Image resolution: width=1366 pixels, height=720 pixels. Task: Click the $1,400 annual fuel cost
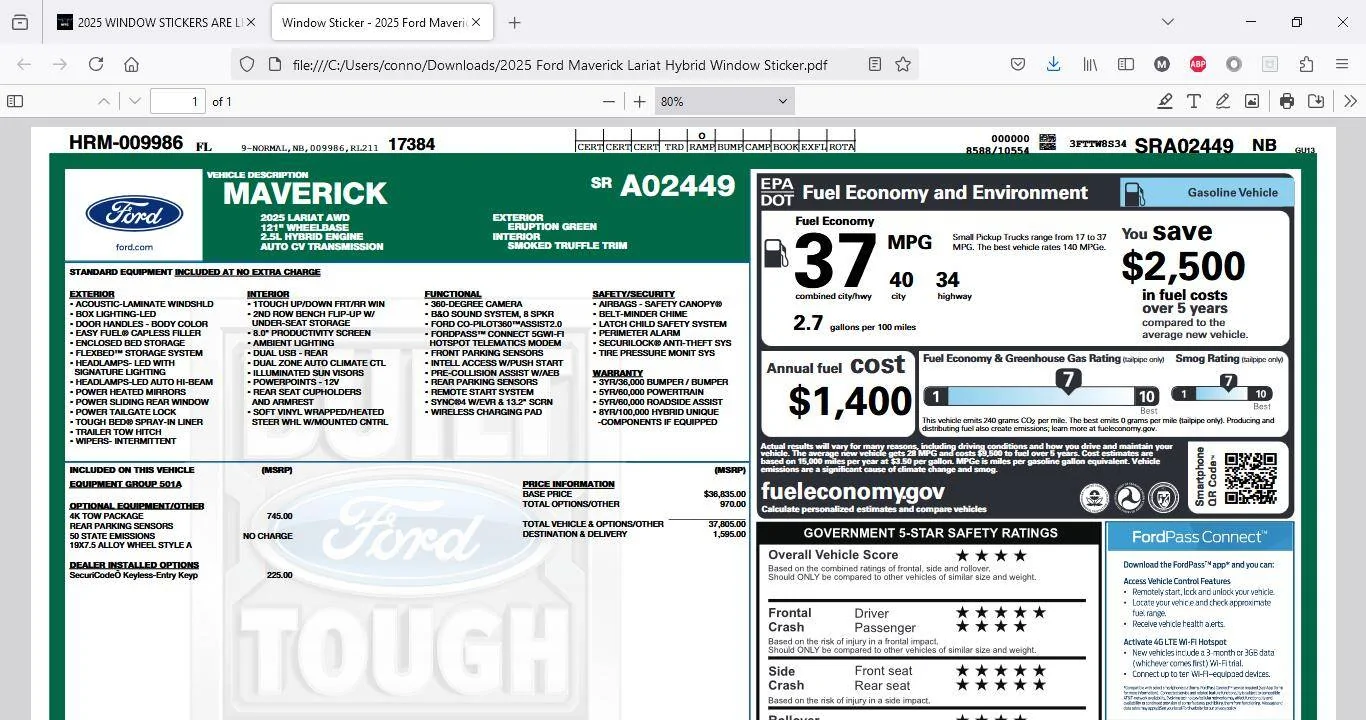[x=850, y=401]
